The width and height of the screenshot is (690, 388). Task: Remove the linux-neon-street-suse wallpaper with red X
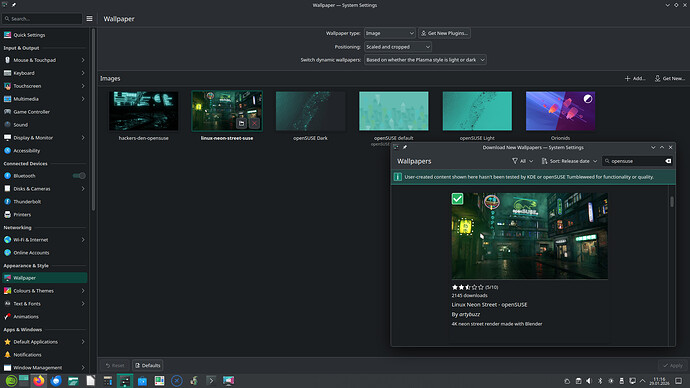pyautogui.click(x=254, y=124)
